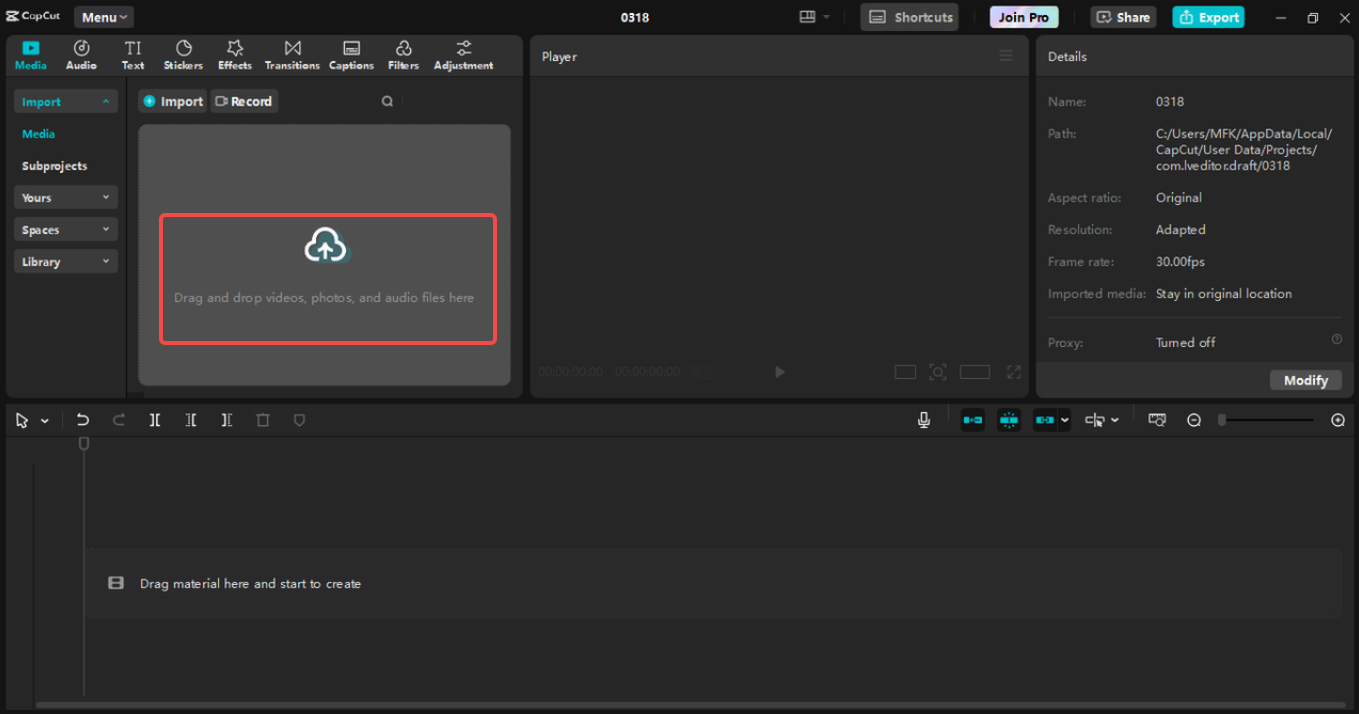Click the trash delete icon

pyautogui.click(x=263, y=421)
